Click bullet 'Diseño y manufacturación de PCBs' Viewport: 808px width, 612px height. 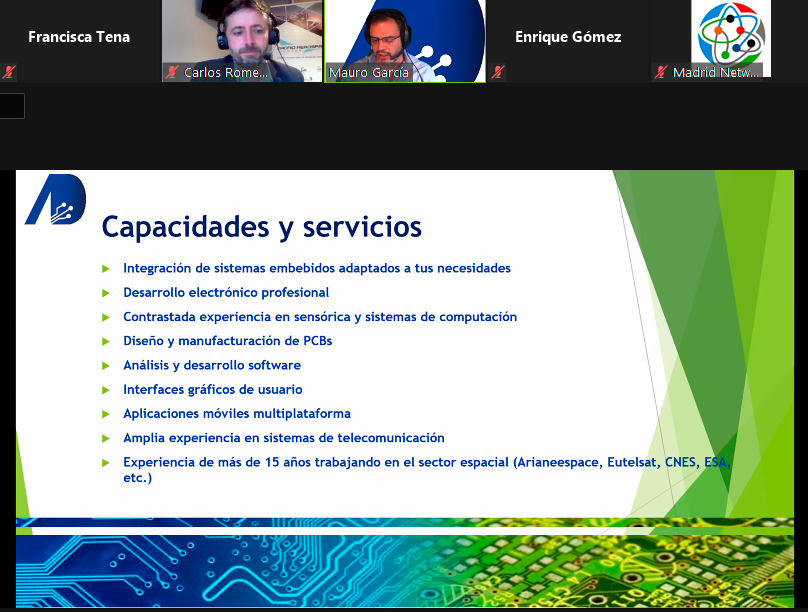tap(227, 341)
